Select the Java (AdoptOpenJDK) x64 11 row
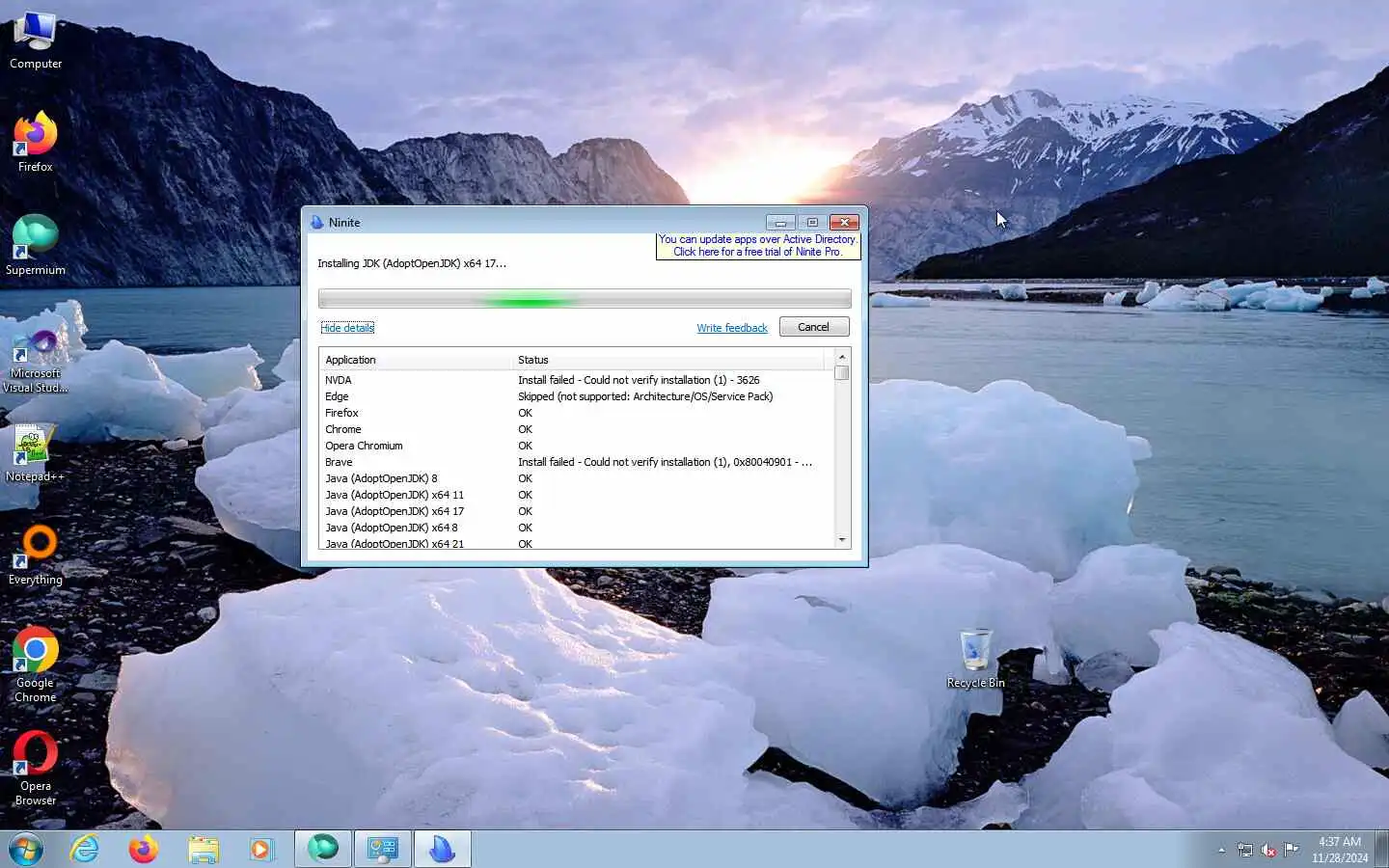The width and height of the screenshot is (1389, 868). pos(577,495)
